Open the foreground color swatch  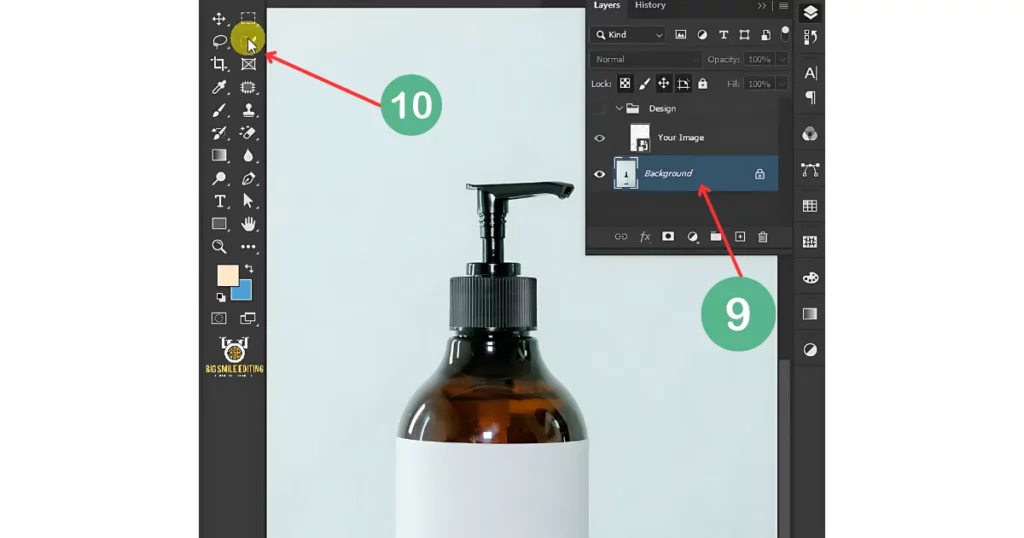click(x=227, y=275)
